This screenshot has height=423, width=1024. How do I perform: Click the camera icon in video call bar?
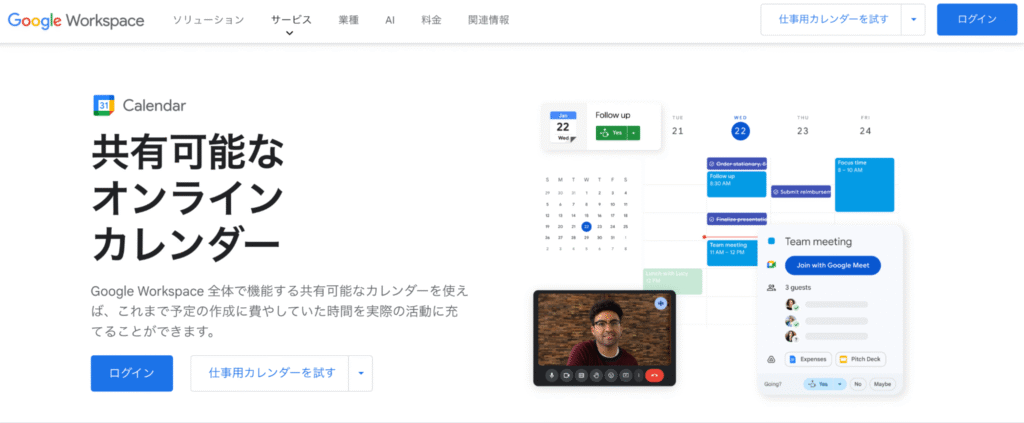click(x=566, y=375)
